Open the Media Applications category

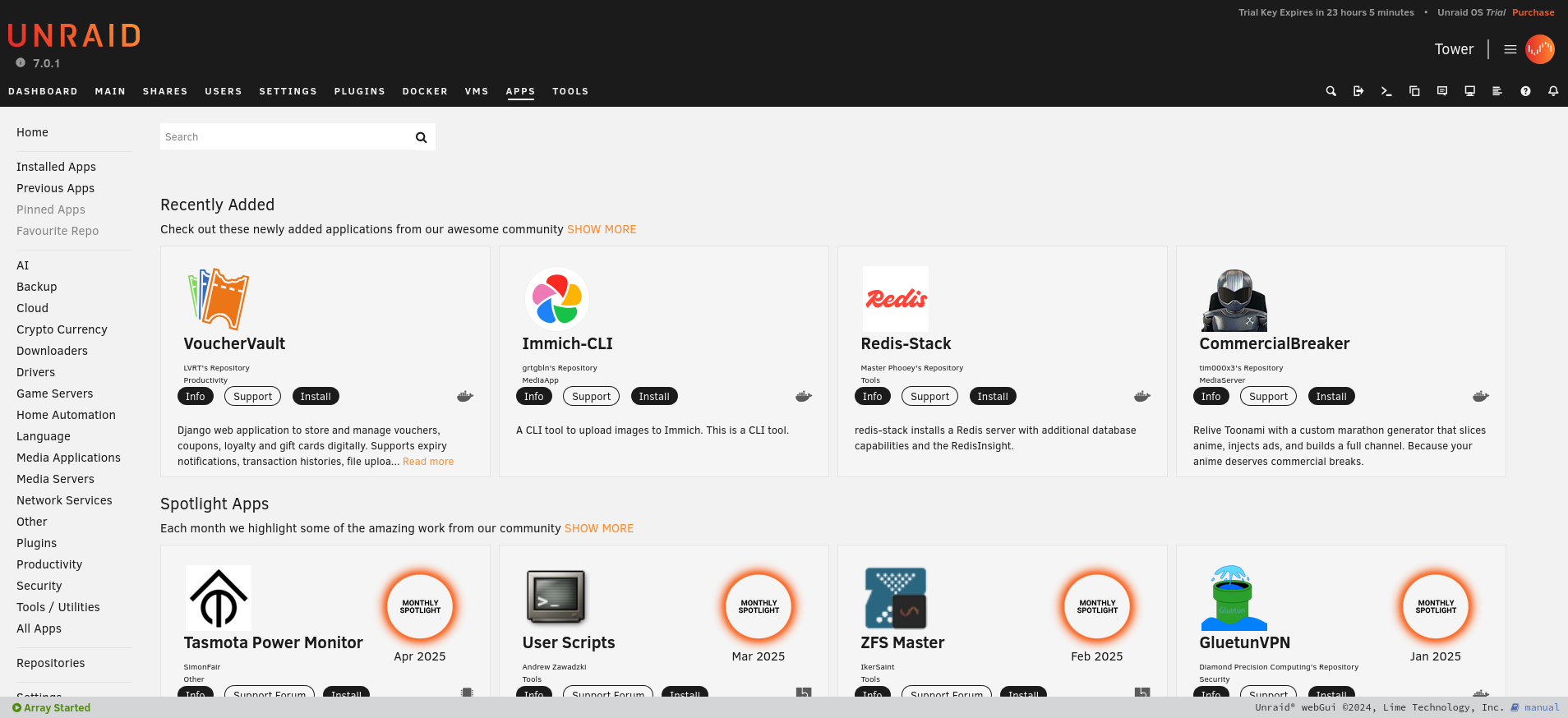point(68,458)
